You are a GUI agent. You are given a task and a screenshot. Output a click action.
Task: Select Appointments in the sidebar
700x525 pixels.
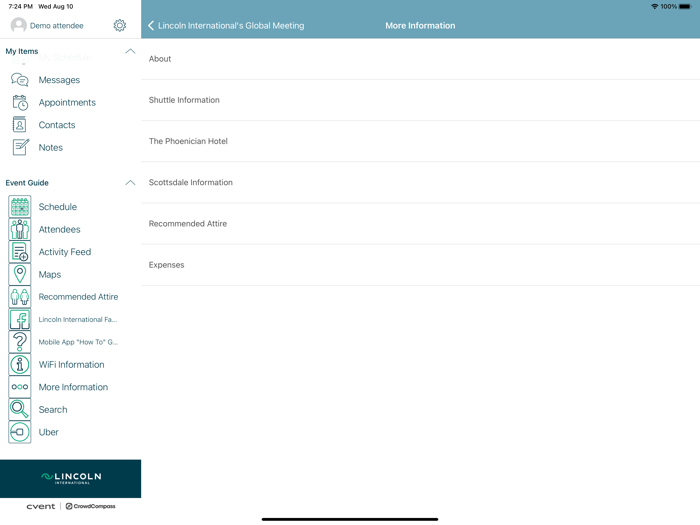(x=67, y=103)
